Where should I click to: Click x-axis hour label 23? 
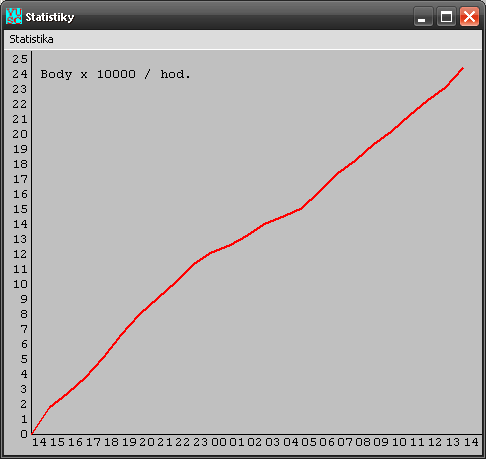pos(201,442)
